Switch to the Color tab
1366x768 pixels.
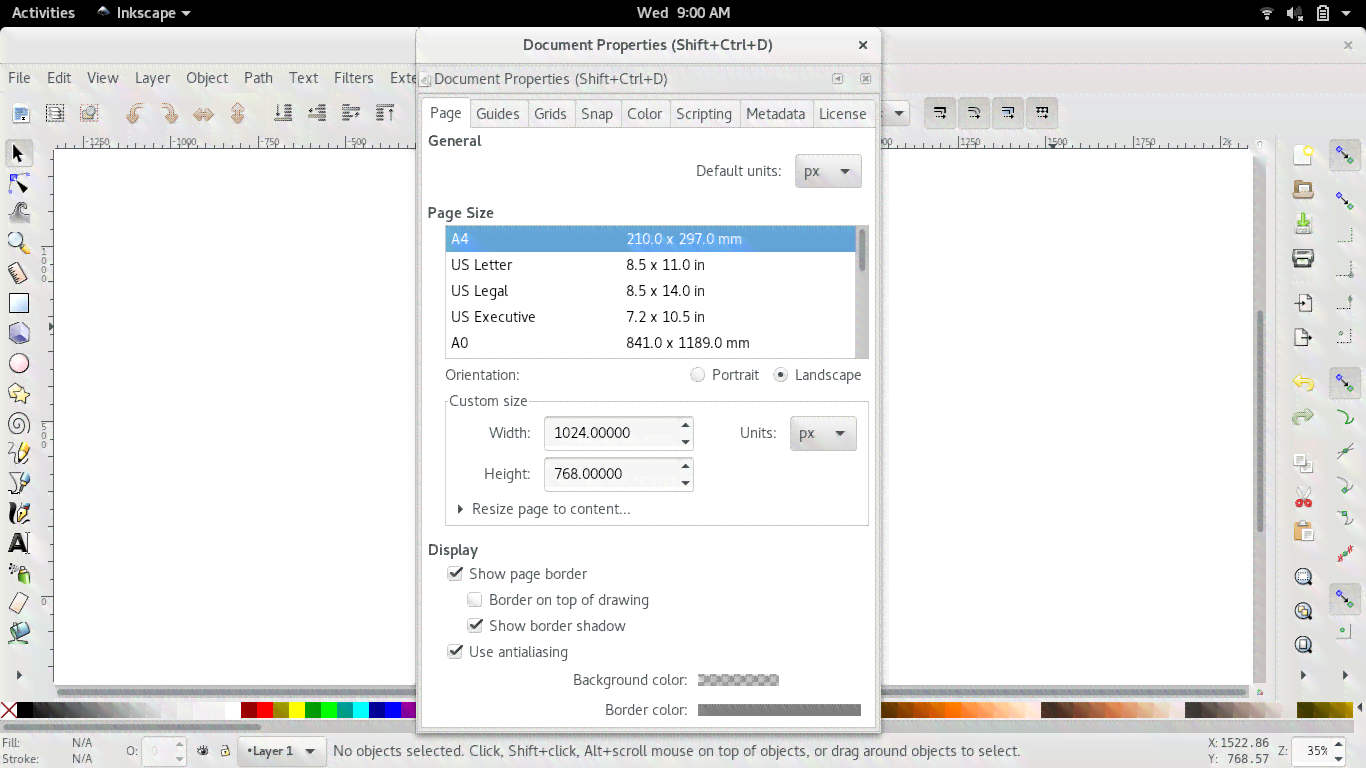pos(645,114)
